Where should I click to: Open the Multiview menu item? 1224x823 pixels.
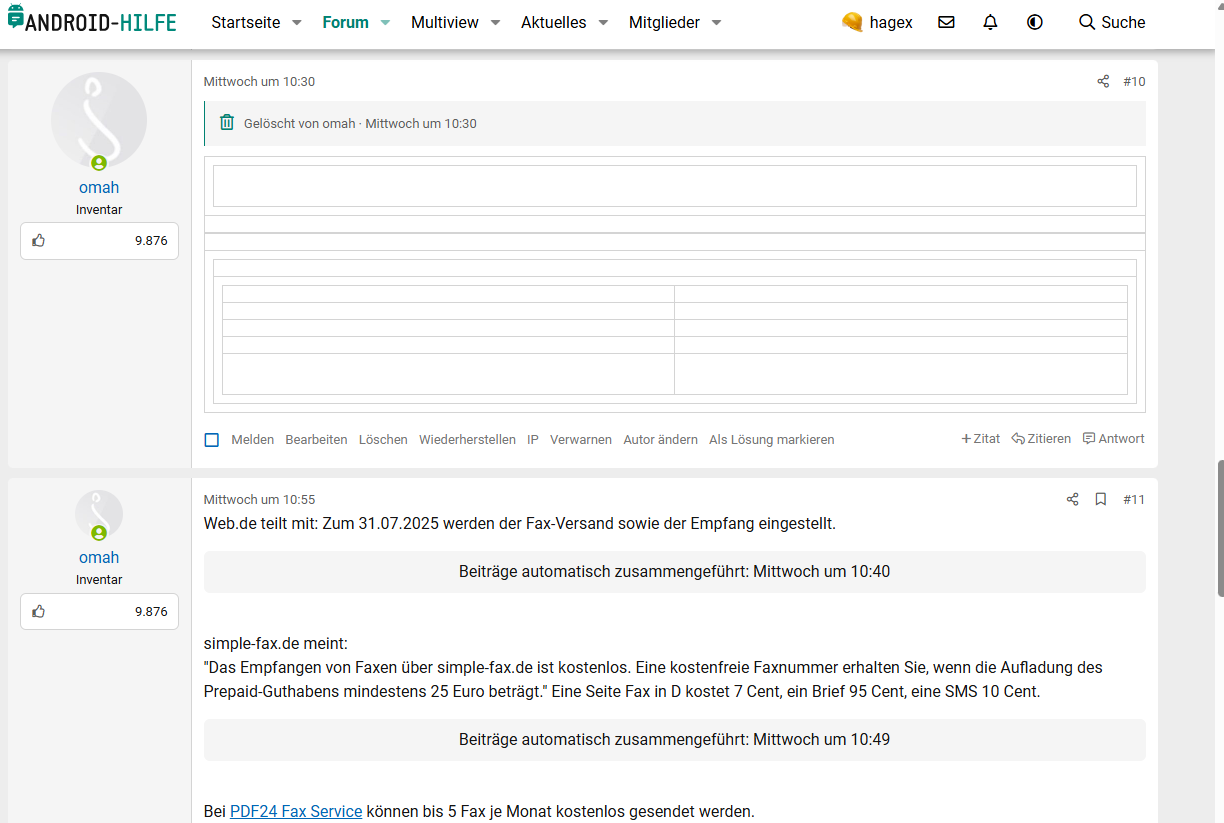tap(444, 22)
